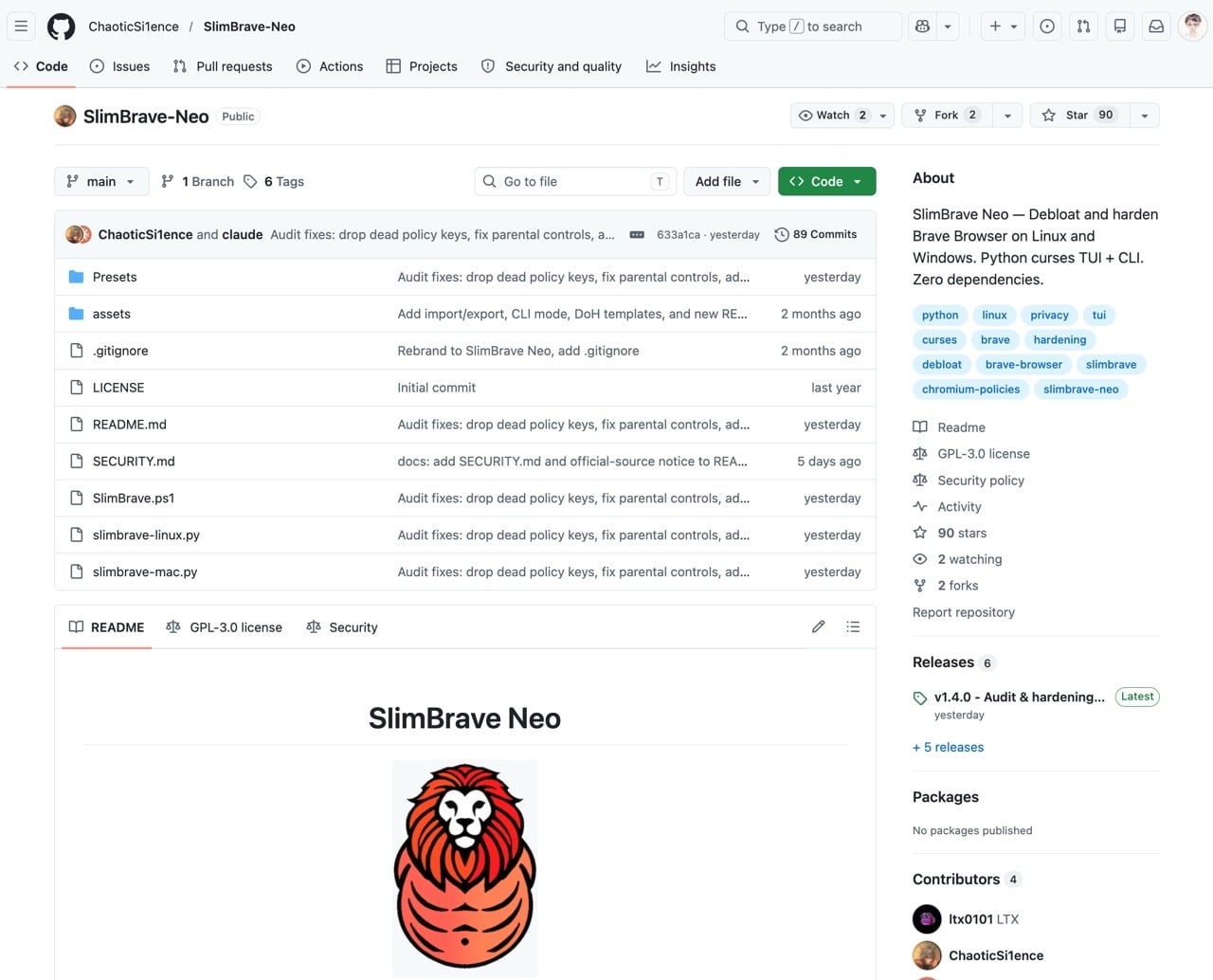The height and width of the screenshot is (980, 1213).
Task: Open the Copilot chat icon
Action: [x=922, y=27]
